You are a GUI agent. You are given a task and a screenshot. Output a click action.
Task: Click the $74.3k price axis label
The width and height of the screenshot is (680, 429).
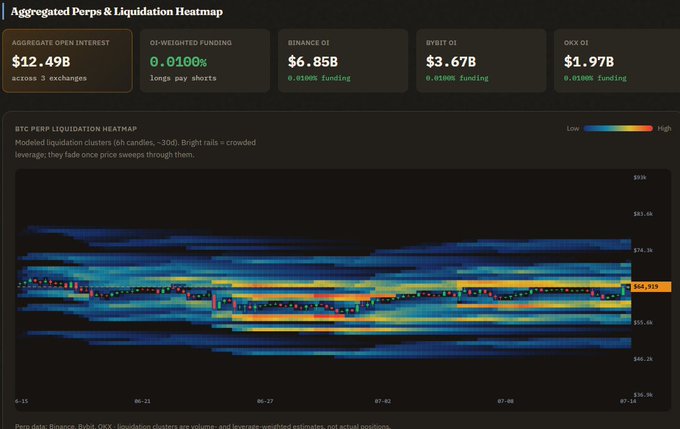point(643,250)
